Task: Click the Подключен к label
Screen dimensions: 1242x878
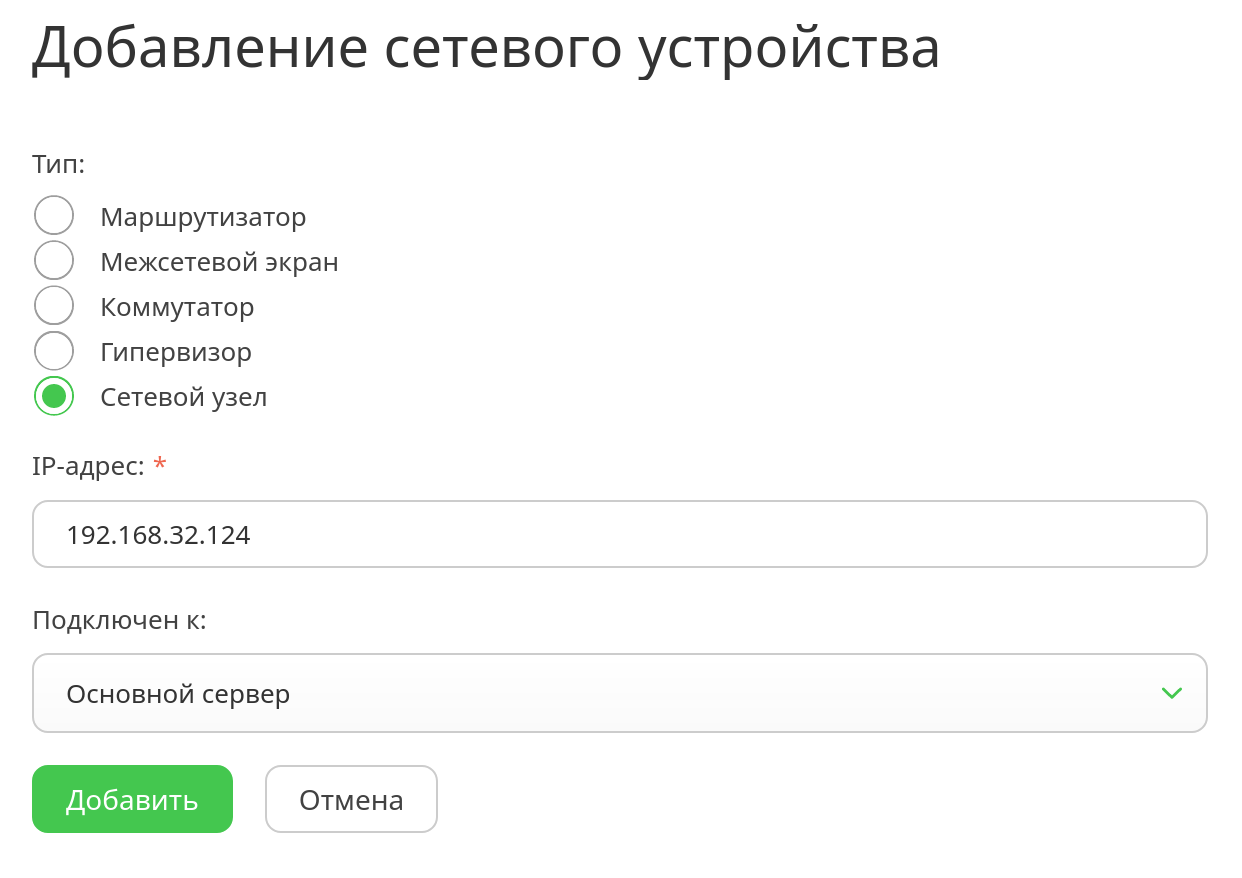Action: pyautogui.click(x=119, y=620)
